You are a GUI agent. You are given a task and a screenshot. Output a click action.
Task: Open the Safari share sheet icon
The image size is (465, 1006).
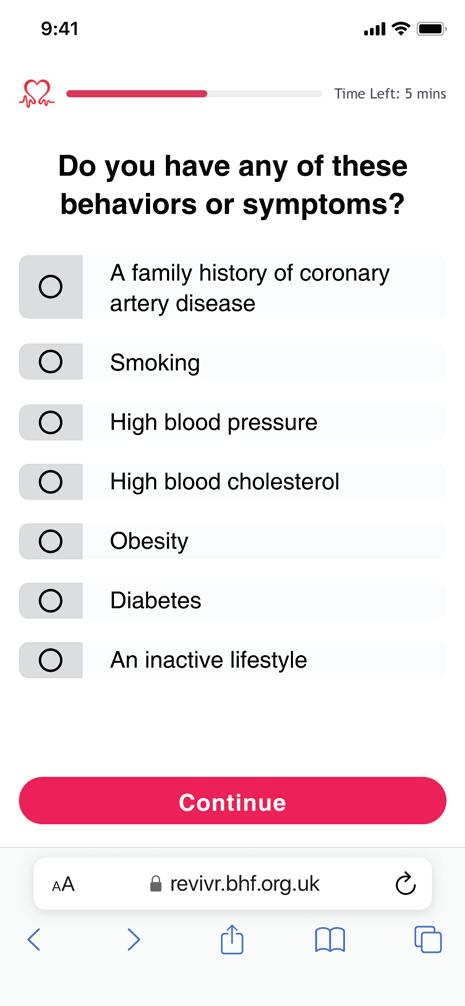[232, 939]
